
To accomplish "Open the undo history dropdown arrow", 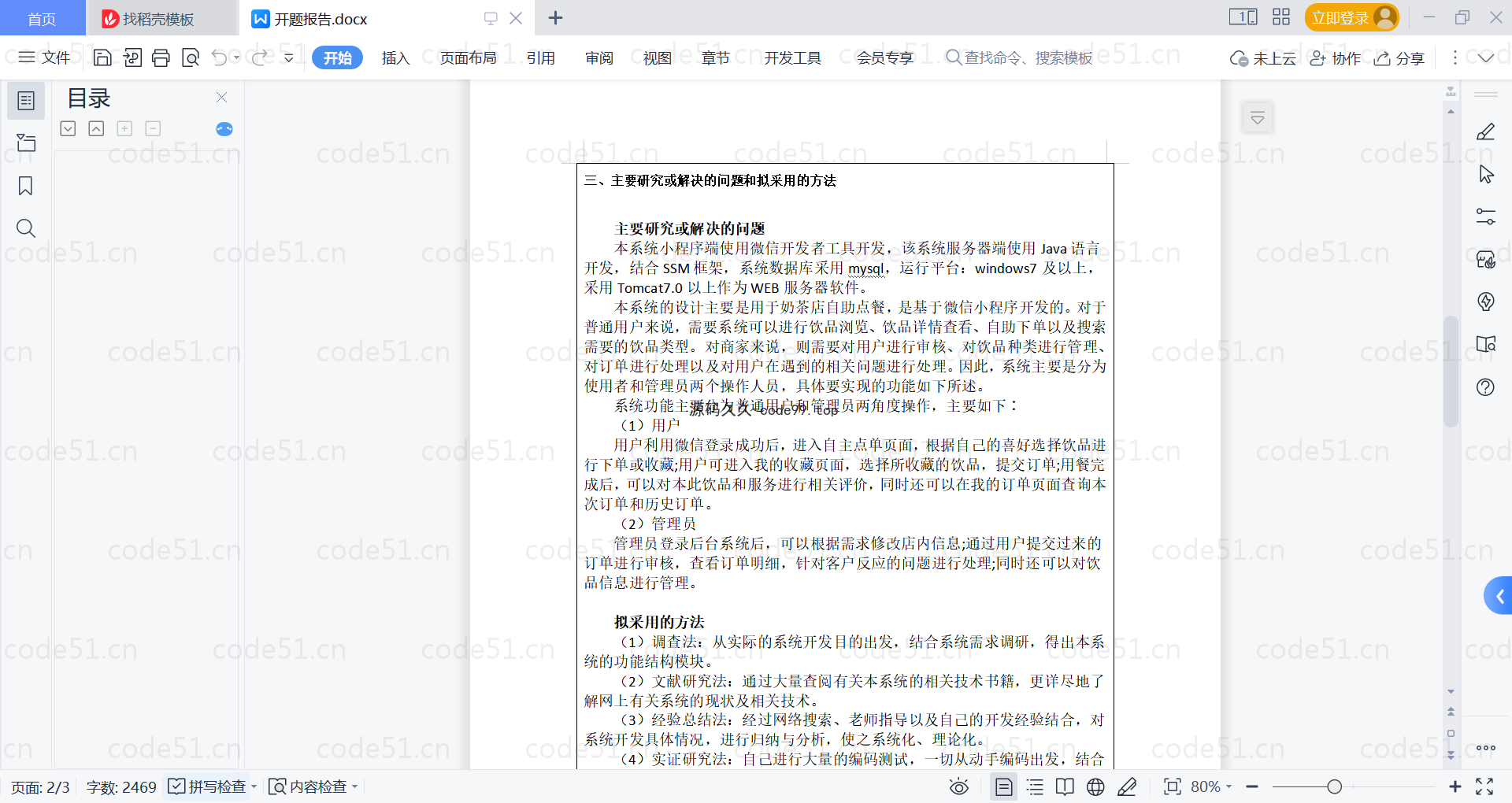I will [237, 57].
